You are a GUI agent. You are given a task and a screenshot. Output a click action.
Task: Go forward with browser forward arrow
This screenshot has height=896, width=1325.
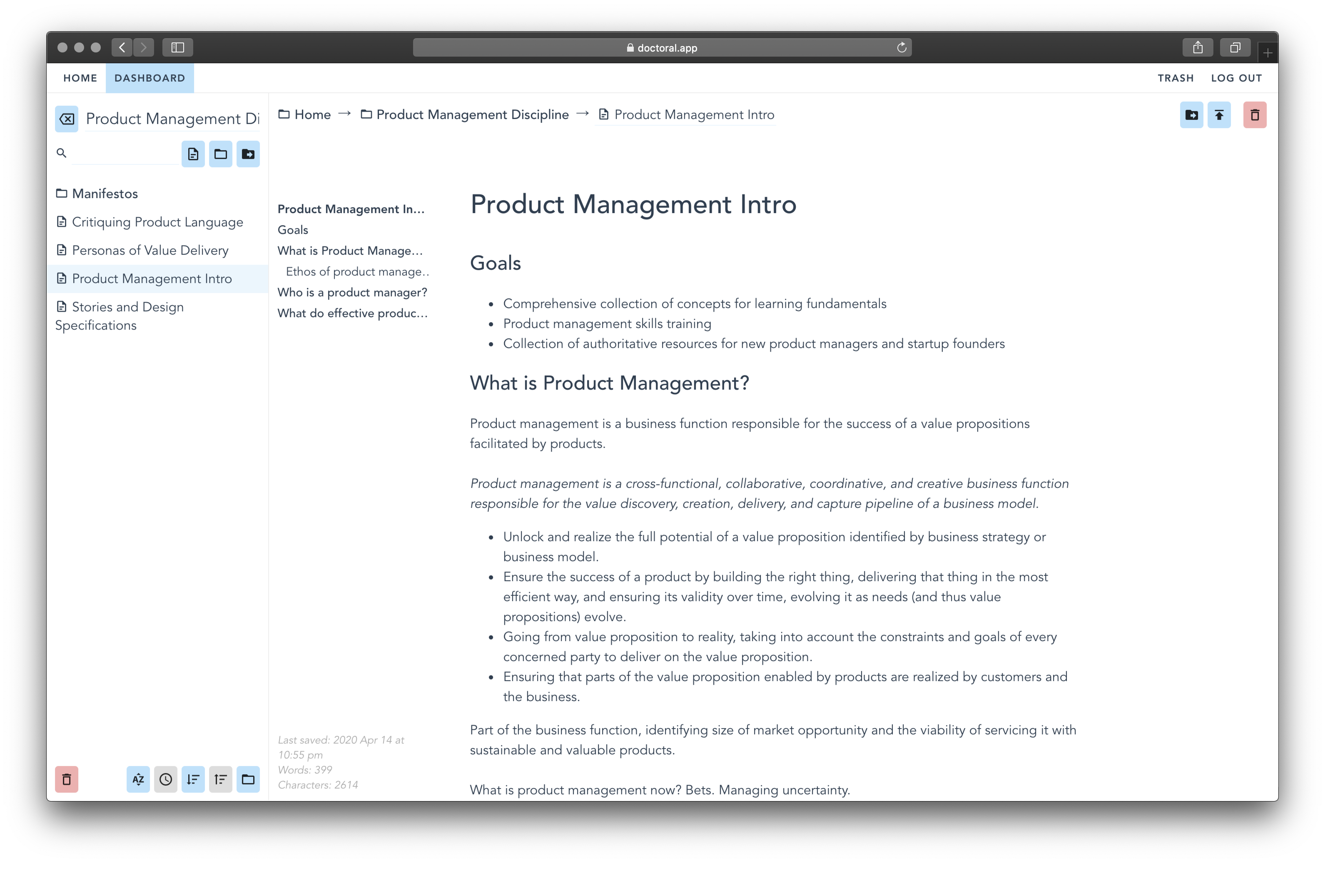tap(144, 47)
